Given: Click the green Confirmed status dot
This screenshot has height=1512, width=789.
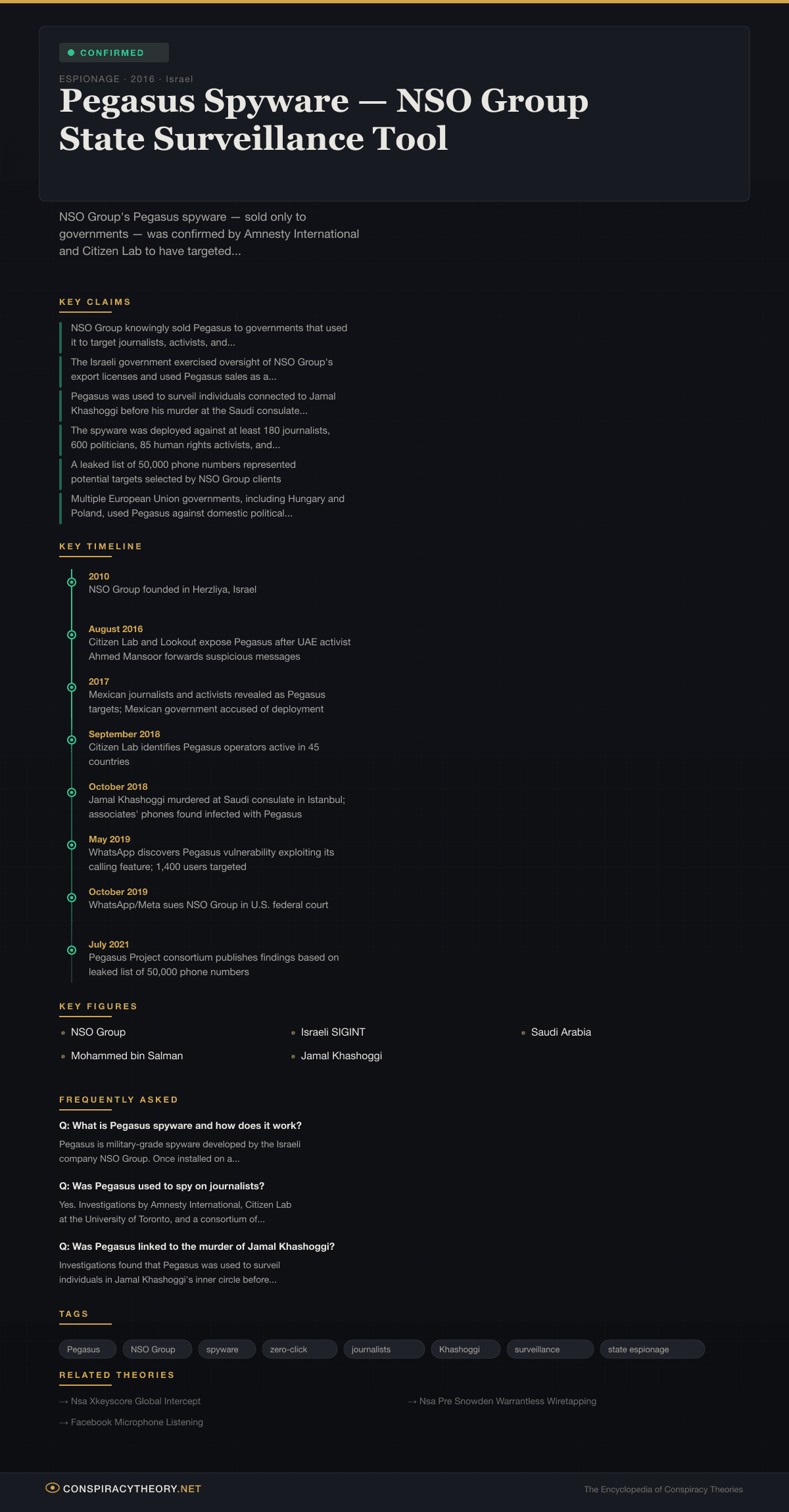Looking at the screenshot, I should click(71, 53).
